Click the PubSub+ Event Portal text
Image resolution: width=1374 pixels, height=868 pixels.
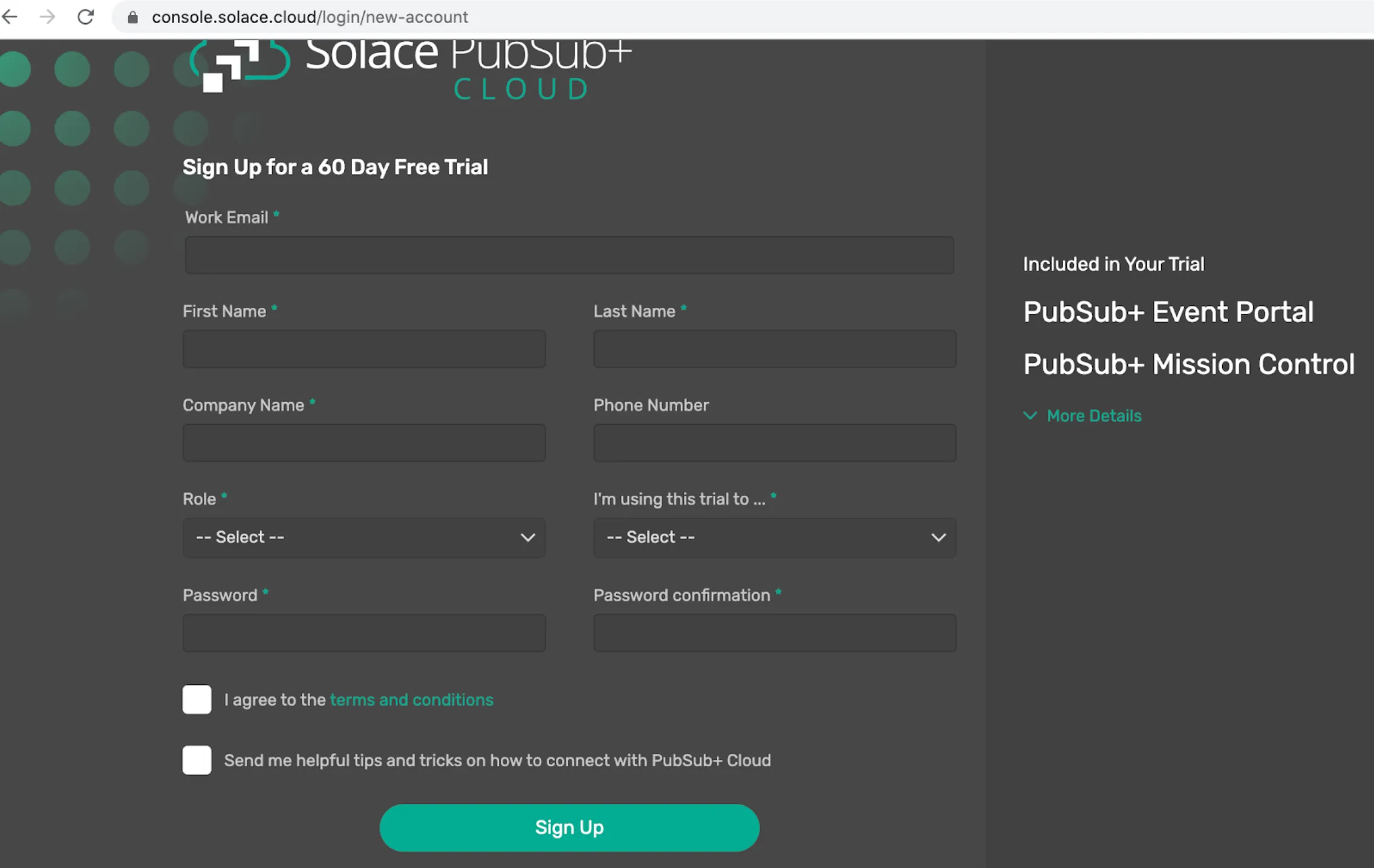1168,312
